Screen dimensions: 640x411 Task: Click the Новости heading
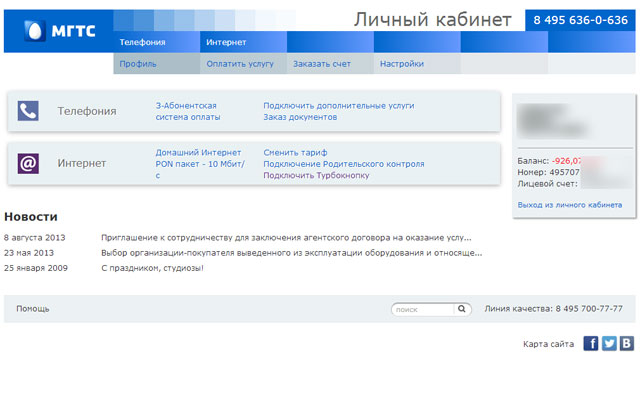(31, 217)
